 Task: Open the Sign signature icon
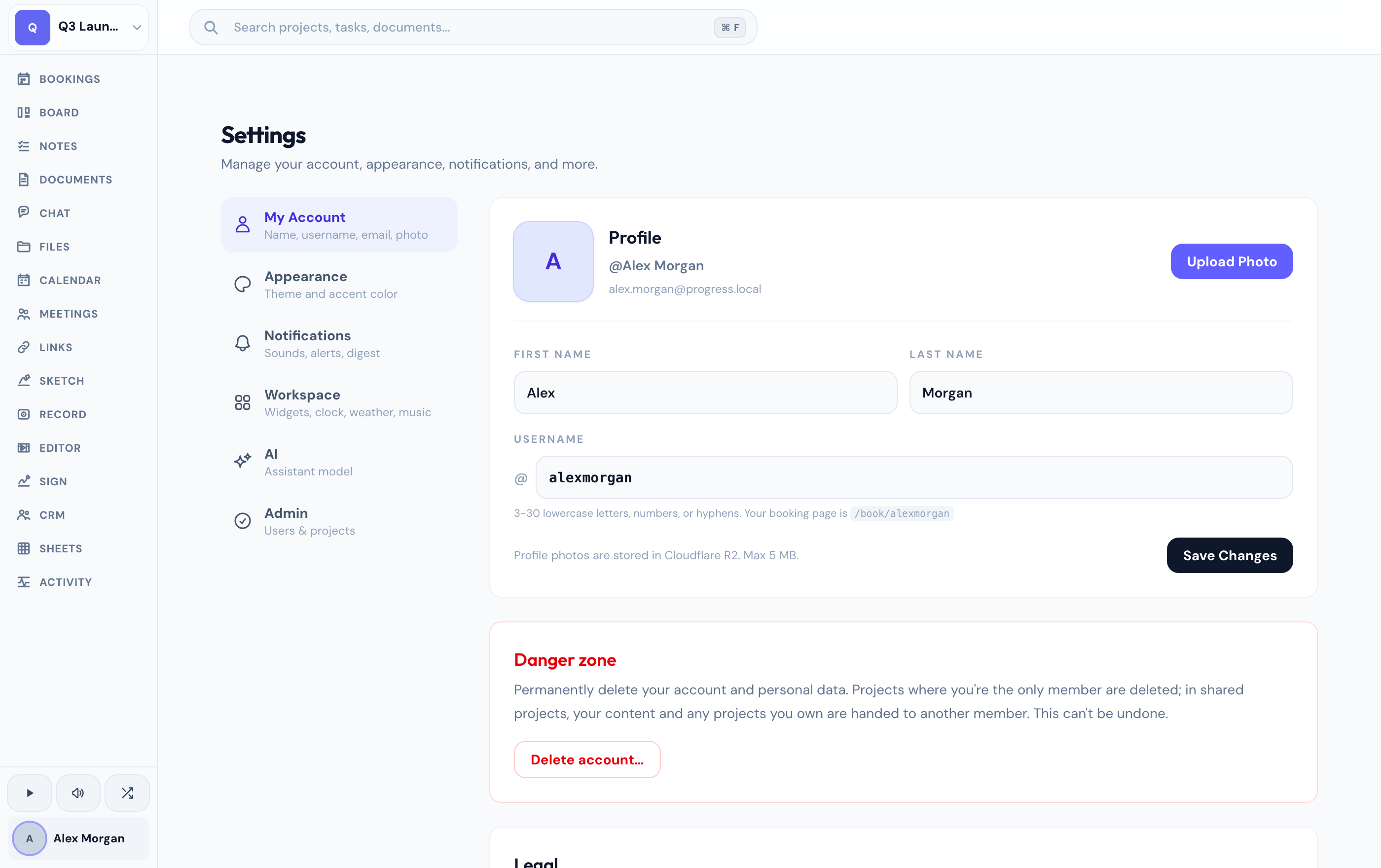tap(24, 481)
